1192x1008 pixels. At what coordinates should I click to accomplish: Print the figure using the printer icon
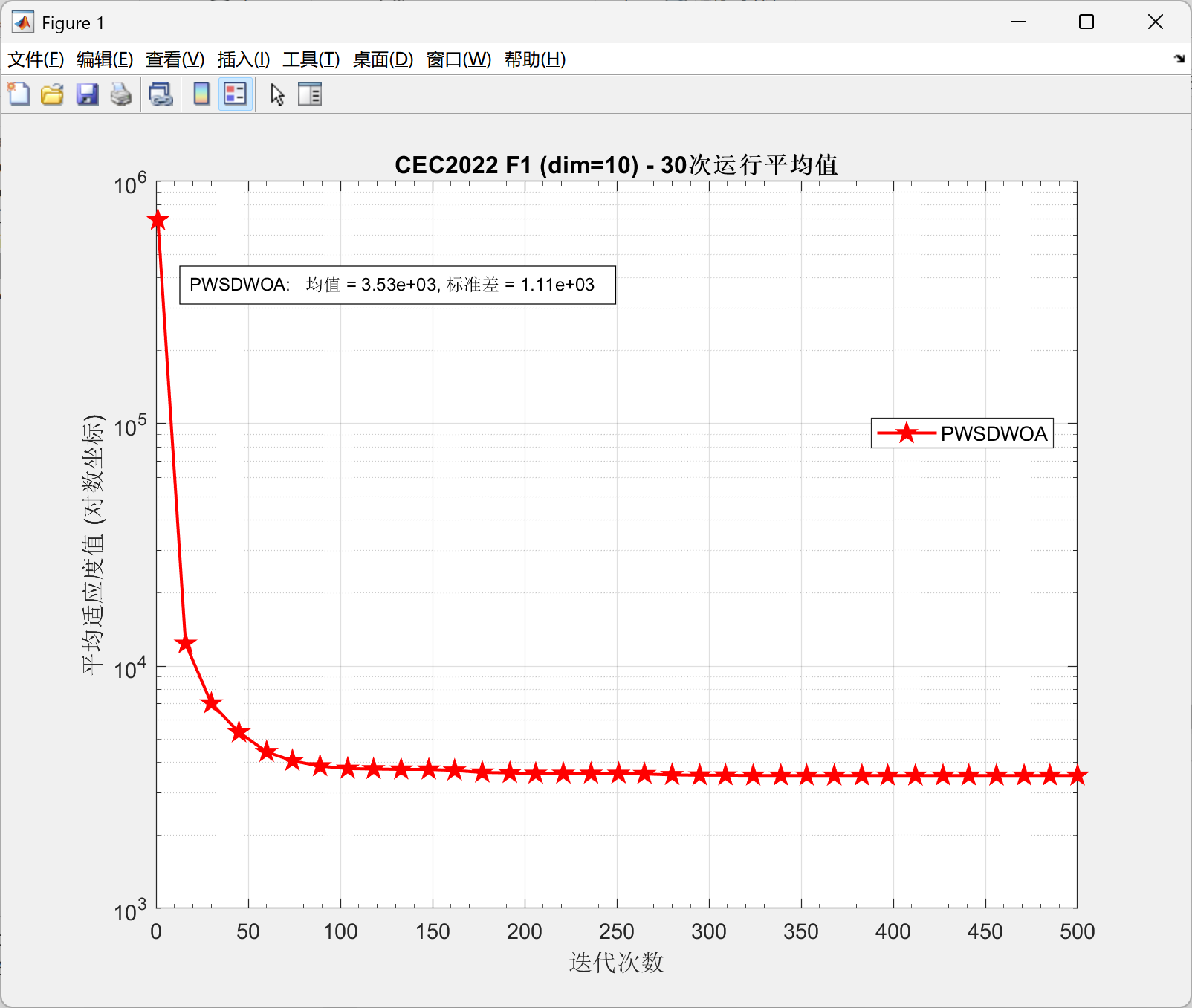[121, 94]
